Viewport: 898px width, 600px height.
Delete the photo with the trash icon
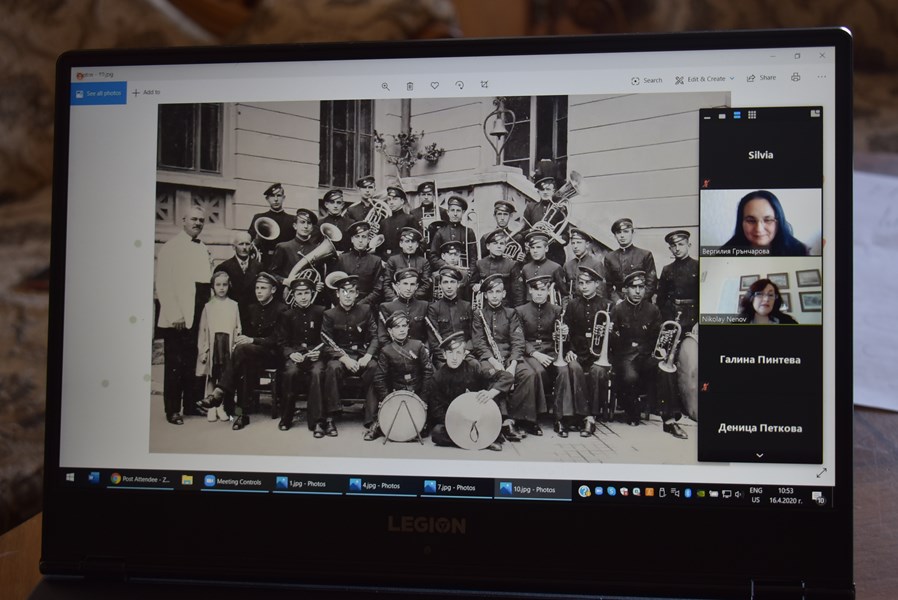tap(410, 86)
